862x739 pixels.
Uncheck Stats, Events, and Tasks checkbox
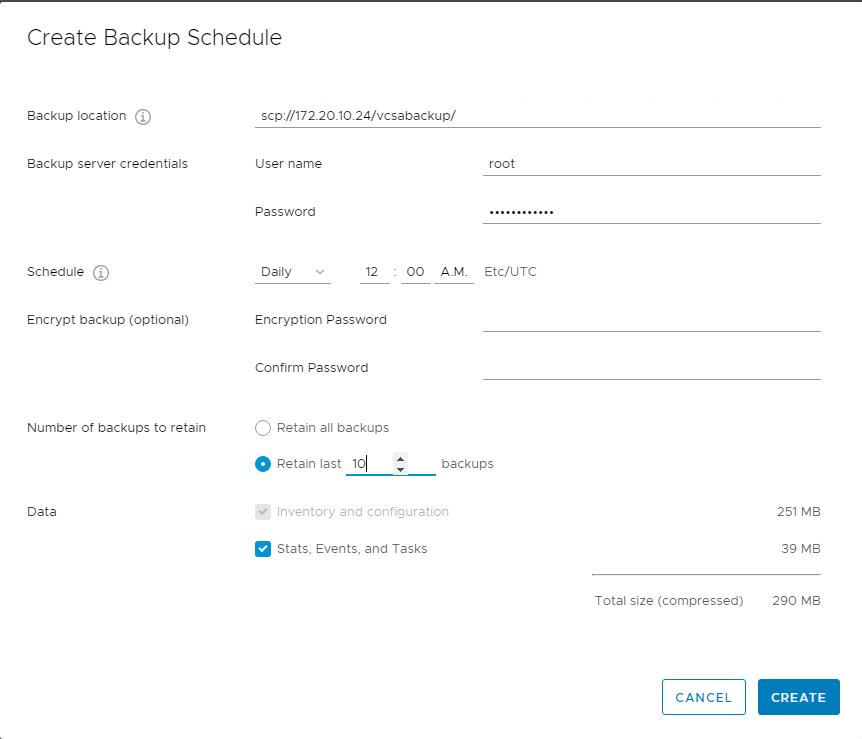click(x=263, y=549)
